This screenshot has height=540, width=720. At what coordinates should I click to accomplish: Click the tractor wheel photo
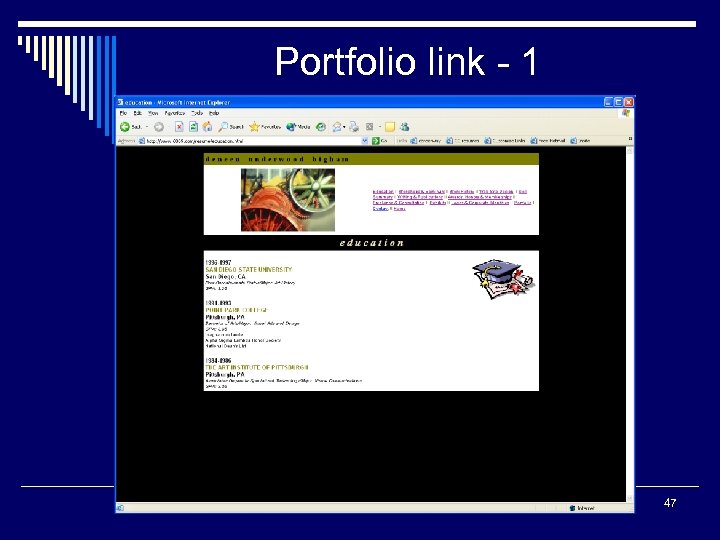tap(288, 200)
